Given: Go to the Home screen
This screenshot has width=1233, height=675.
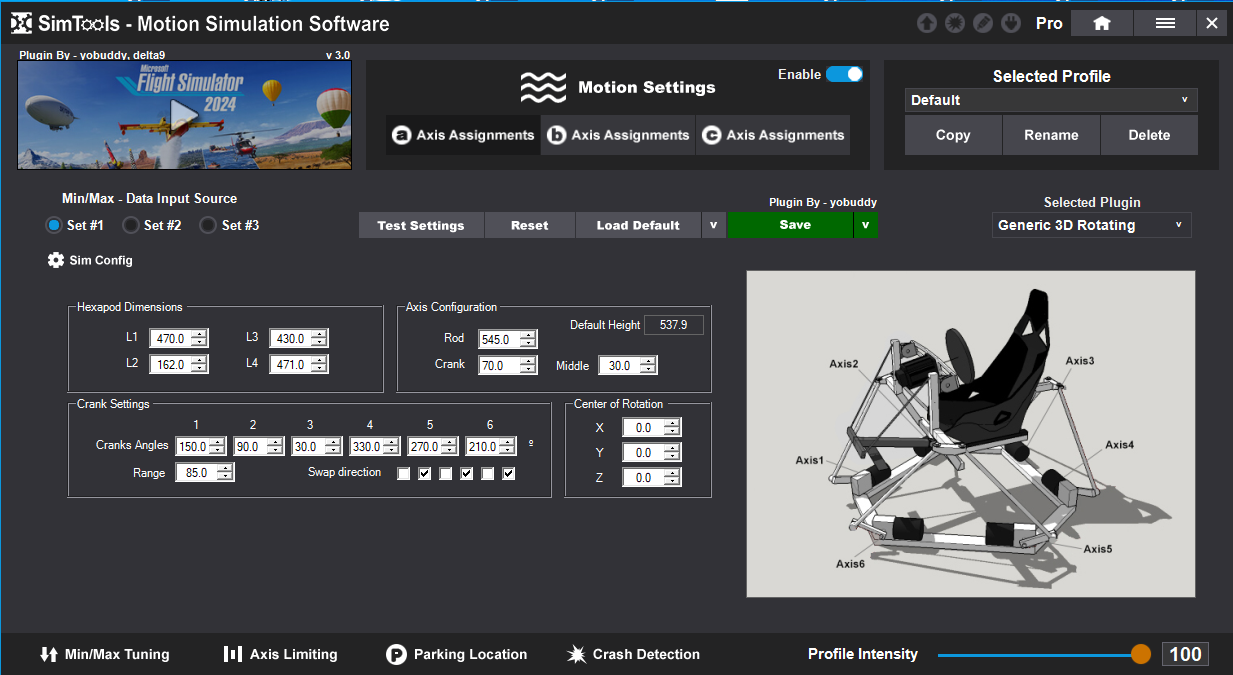Looking at the screenshot, I should (x=1102, y=23).
